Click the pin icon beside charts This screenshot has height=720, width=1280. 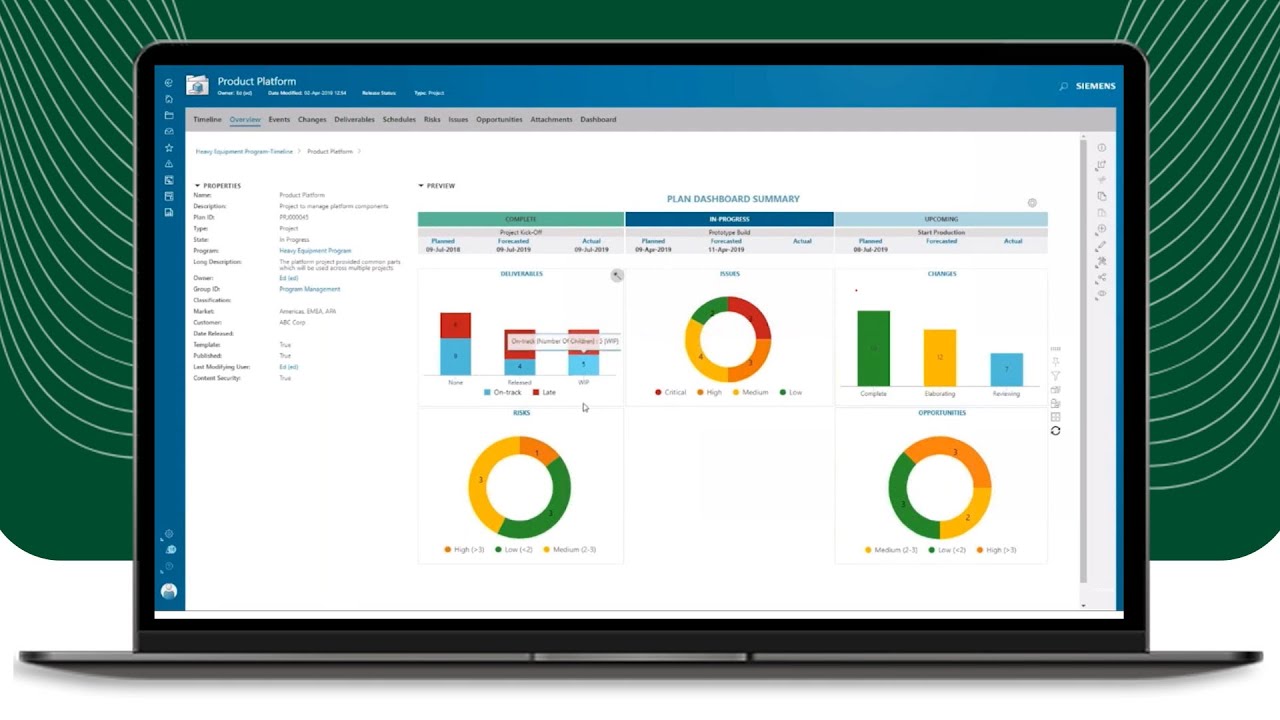[x=1055, y=362]
